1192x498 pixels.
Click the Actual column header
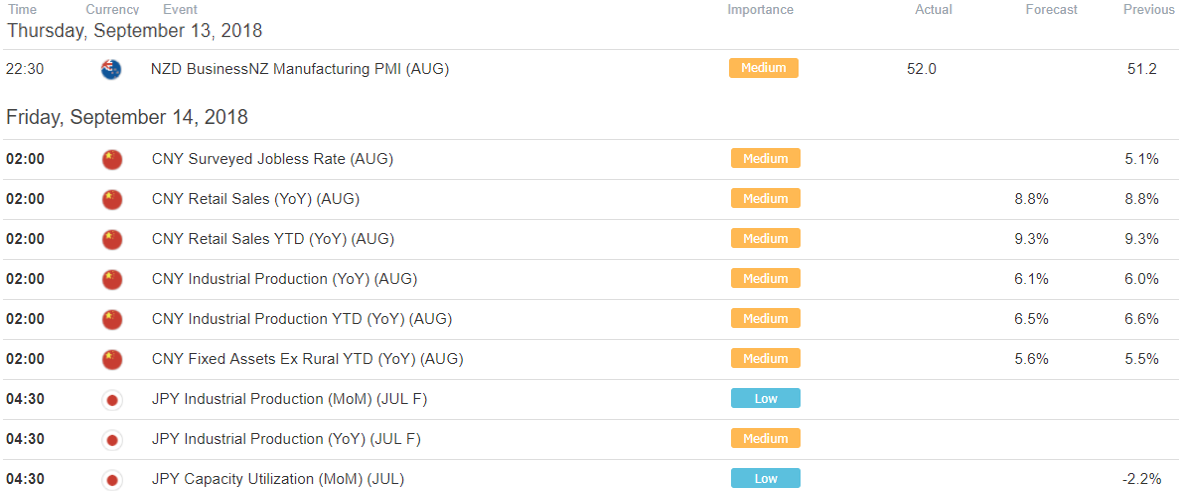point(934,10)
